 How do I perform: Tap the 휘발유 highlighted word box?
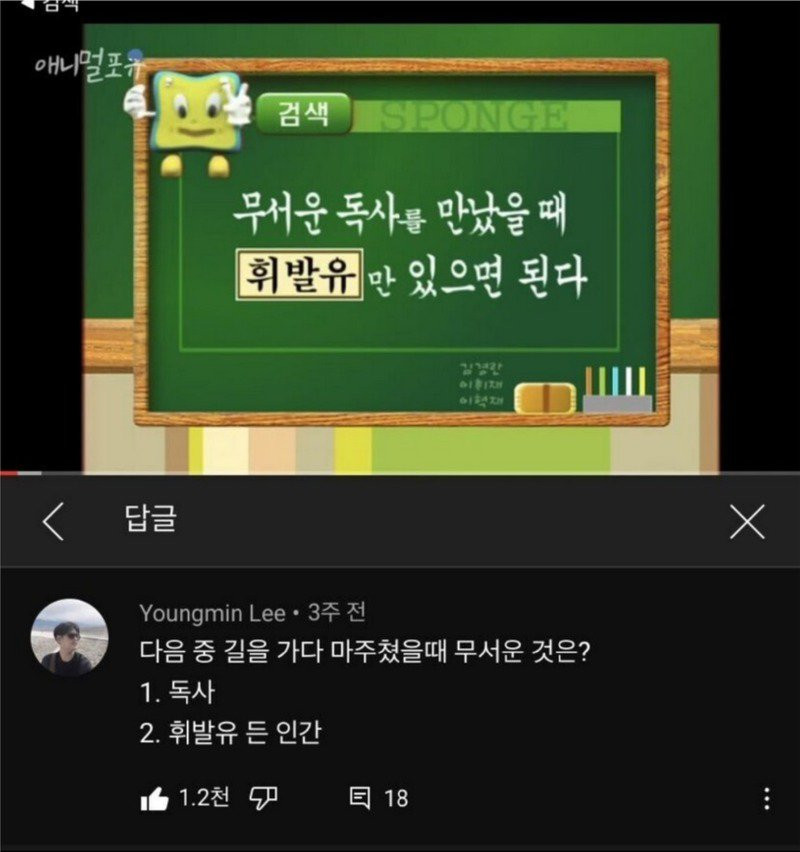click(299, 275)
